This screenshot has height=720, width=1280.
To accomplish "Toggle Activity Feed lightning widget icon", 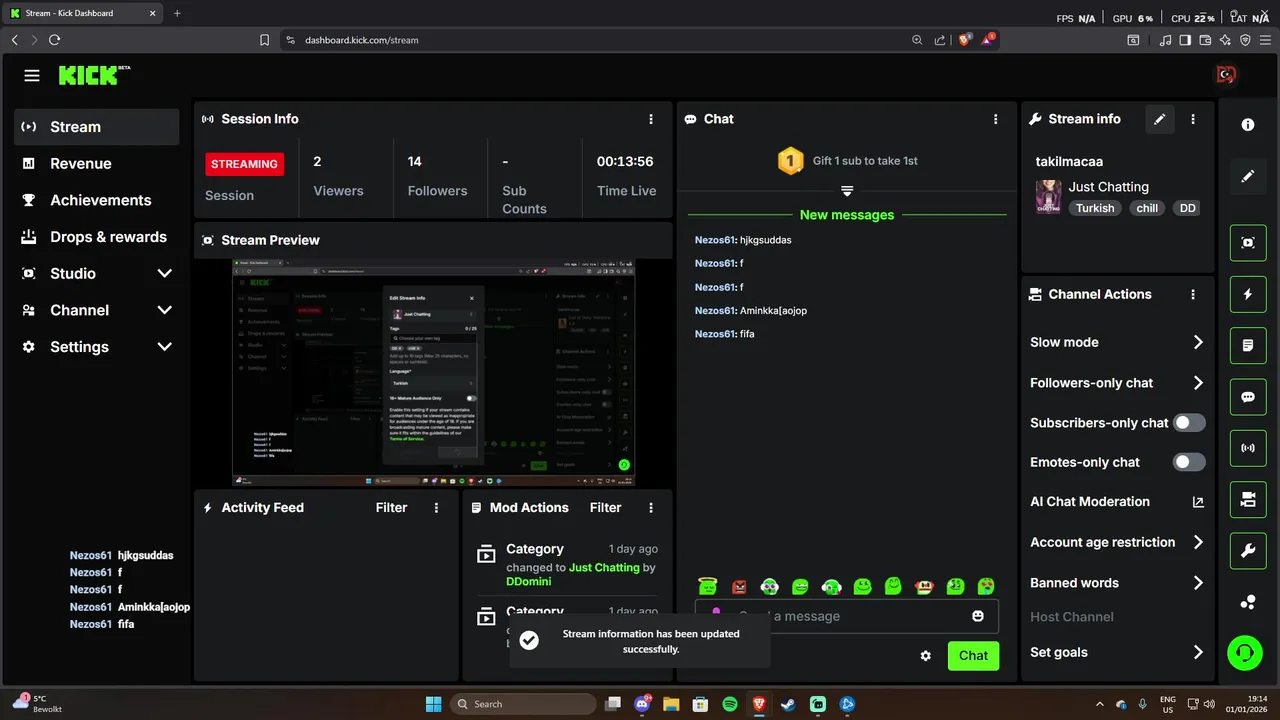I will 1248,294.
